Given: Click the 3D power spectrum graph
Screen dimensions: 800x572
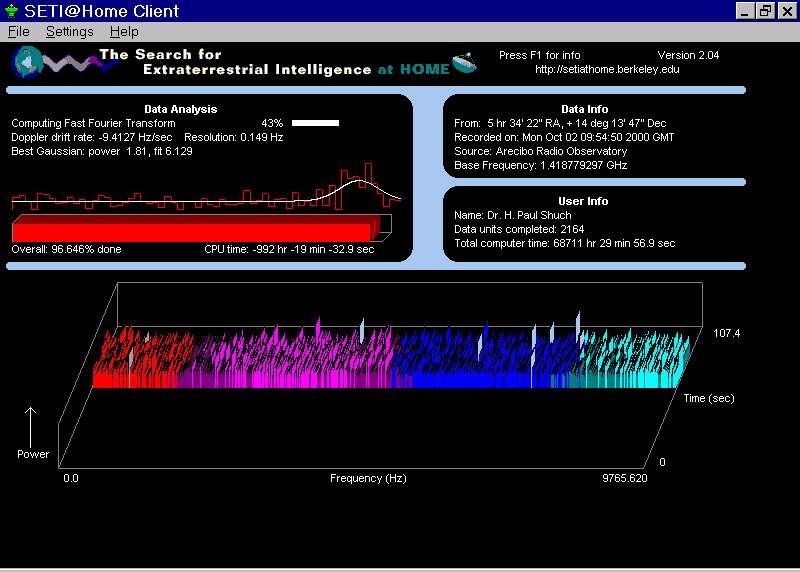Looking at the screenshot, I should 380,375.
